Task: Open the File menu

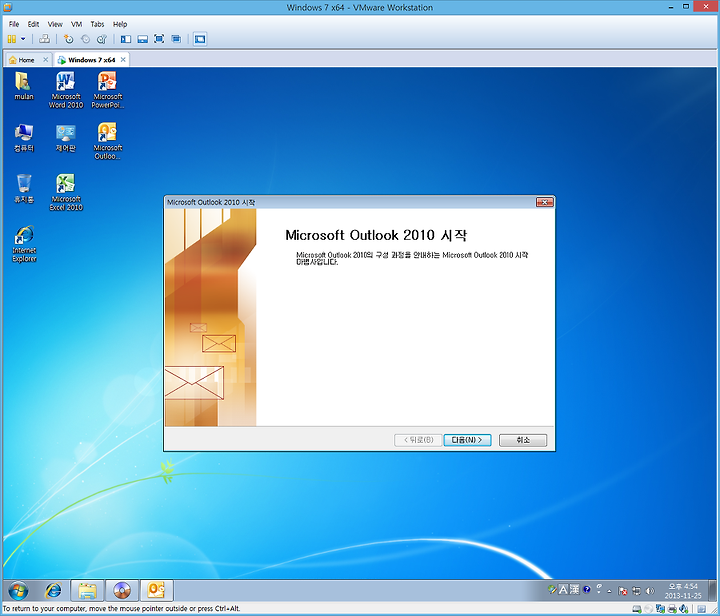Action: pos(14,24)
